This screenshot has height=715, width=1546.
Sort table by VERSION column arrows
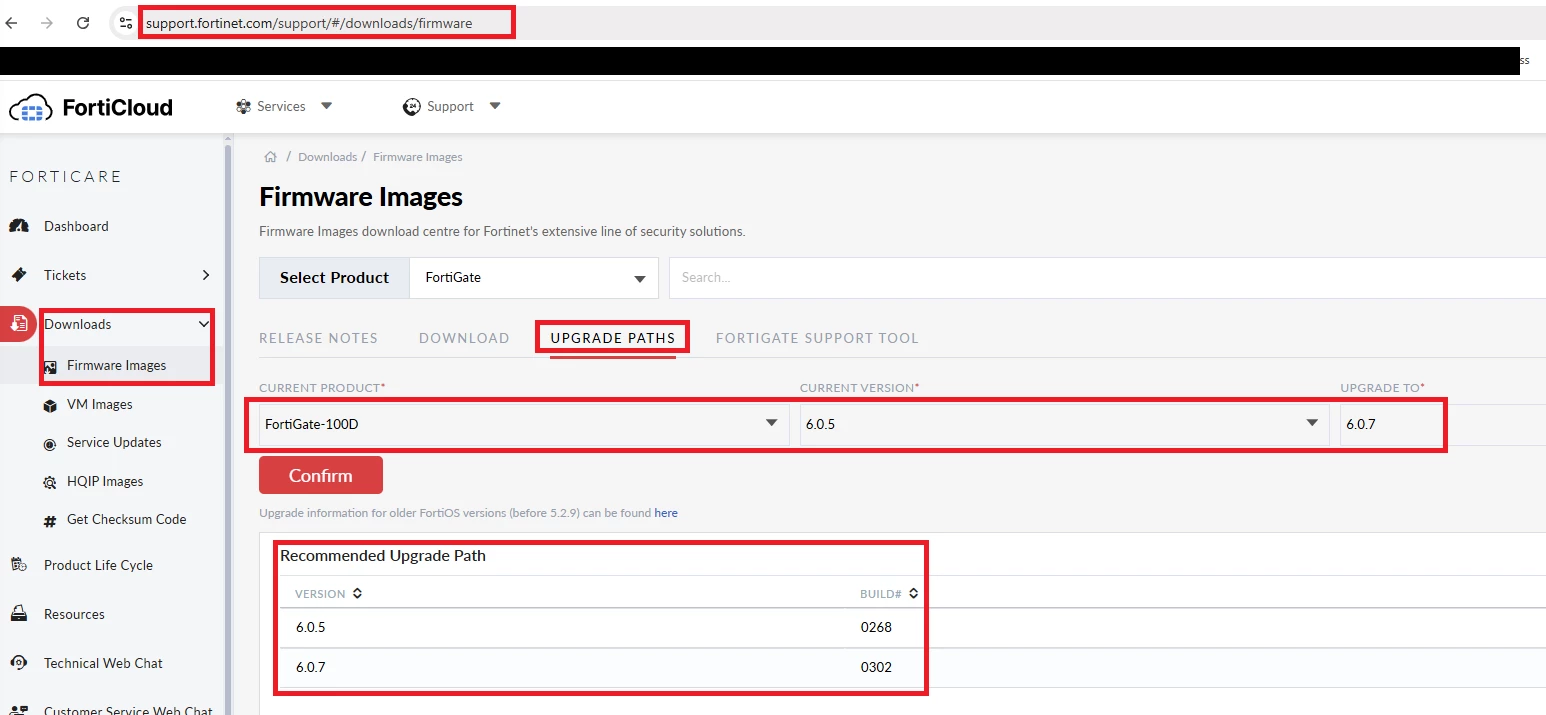[357, 594]
